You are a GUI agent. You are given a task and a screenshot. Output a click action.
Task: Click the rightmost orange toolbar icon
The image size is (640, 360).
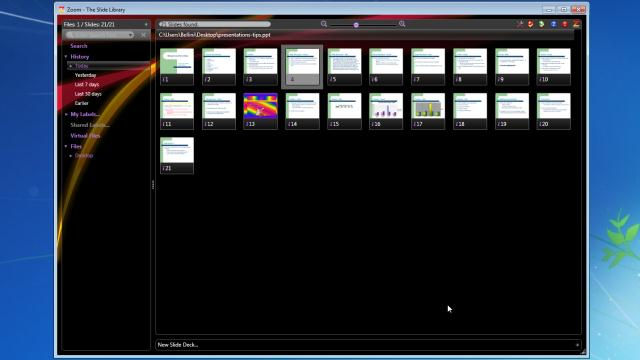[x=576, y=24]
